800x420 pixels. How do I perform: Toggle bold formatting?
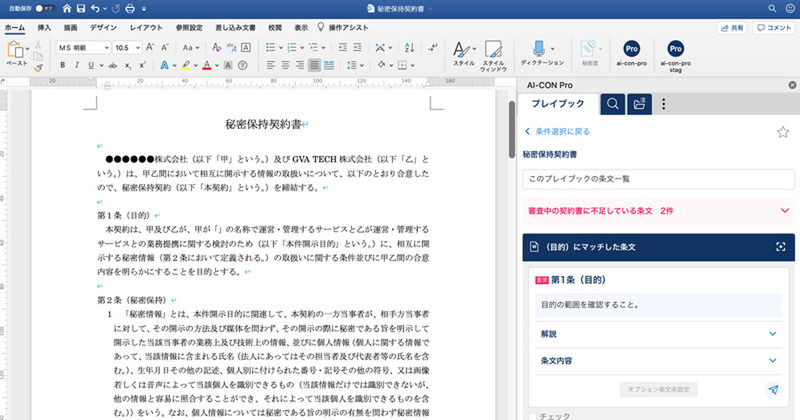coord(62,65)
